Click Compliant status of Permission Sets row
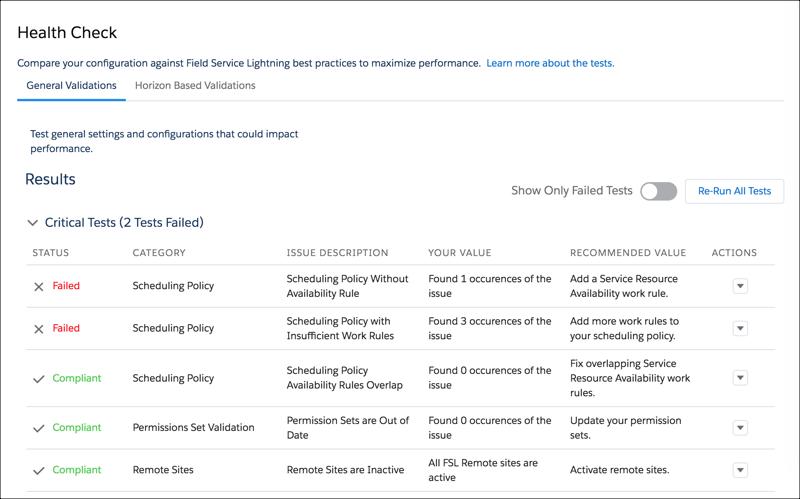This screenshot has height=499, width=800. (x=77, y=428)
